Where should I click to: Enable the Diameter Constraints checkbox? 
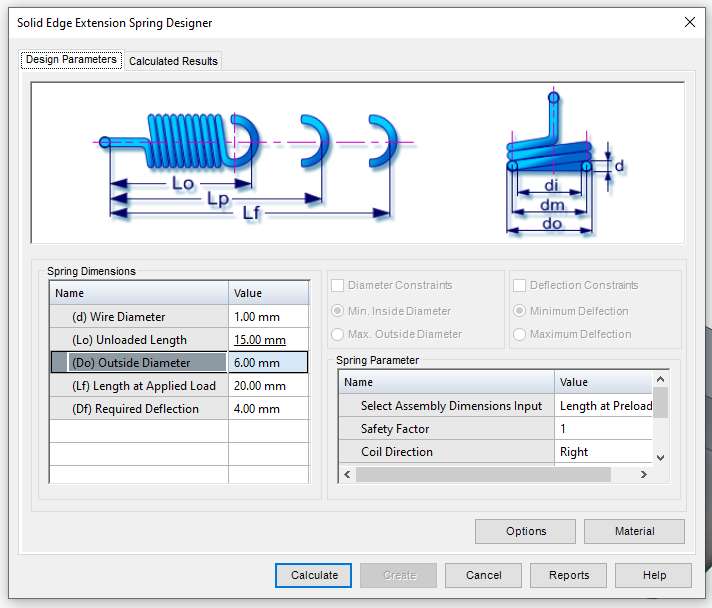coord(337,285)
